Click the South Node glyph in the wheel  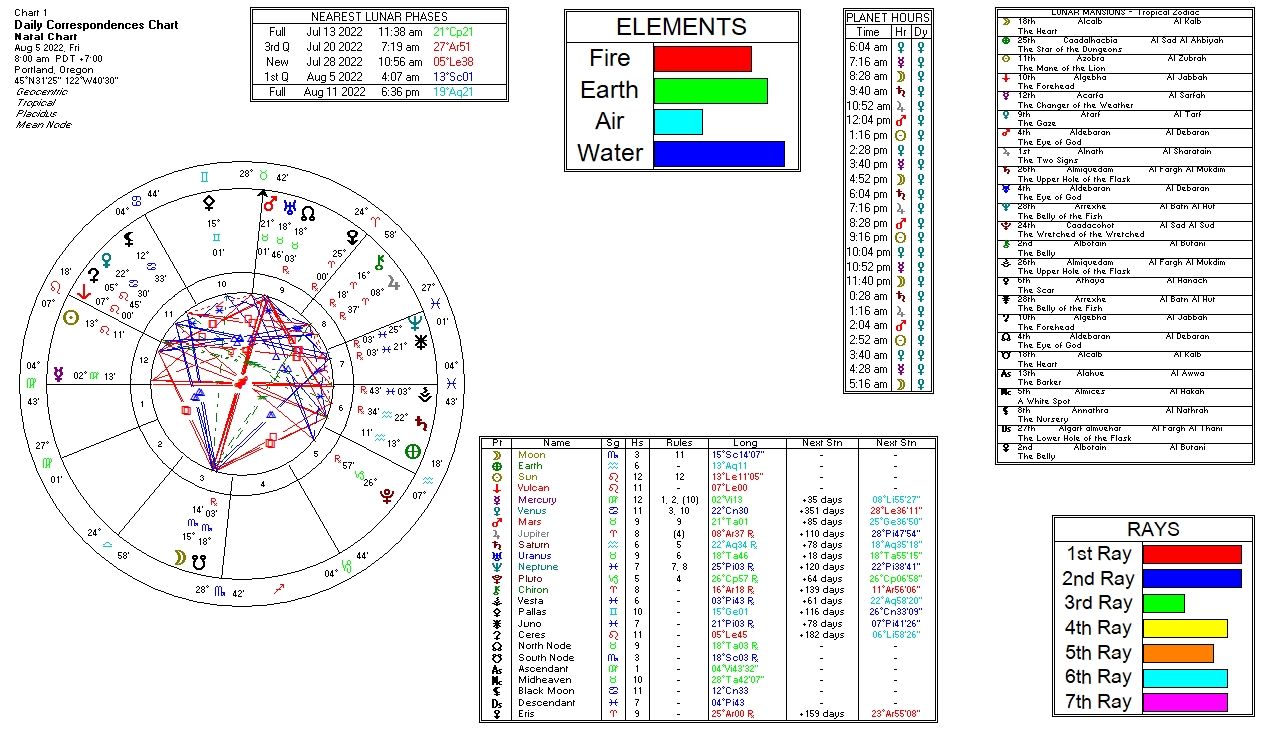(198, 562)
